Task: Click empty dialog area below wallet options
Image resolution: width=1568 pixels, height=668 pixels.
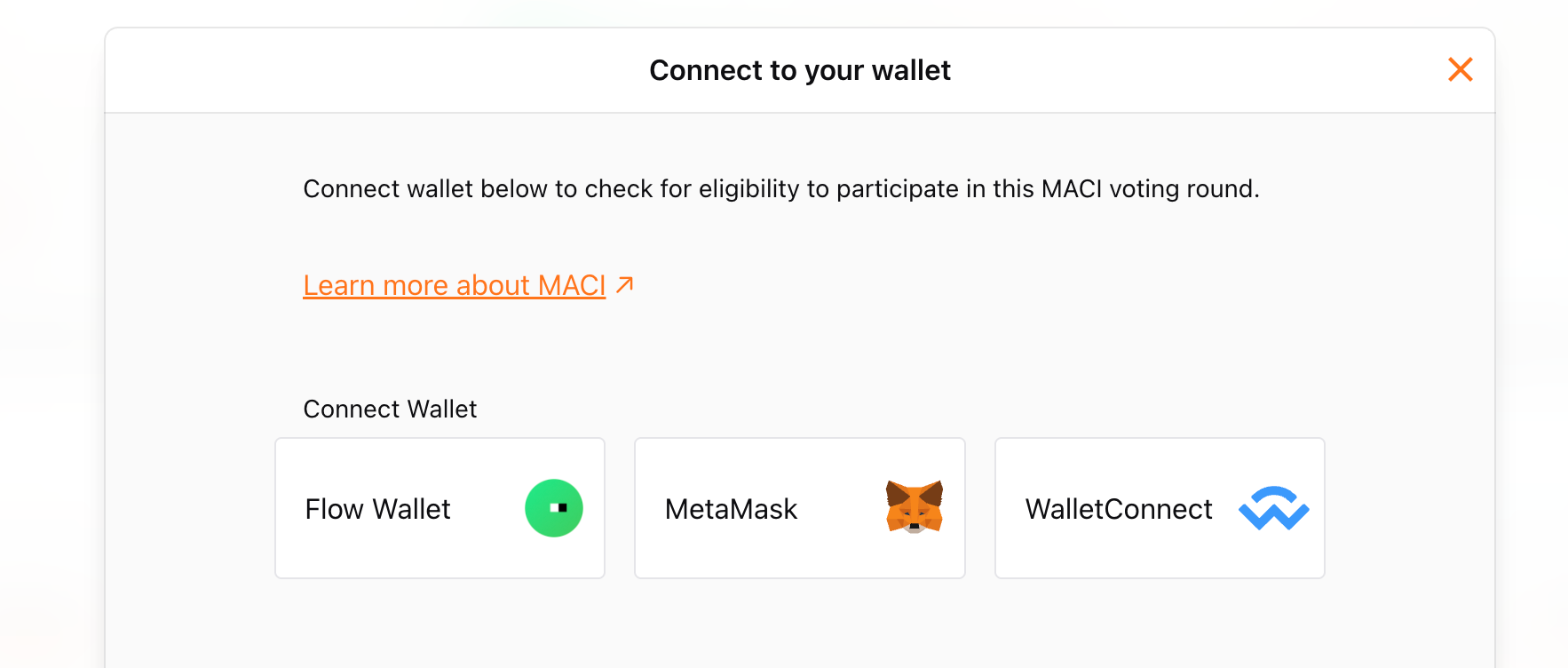Action: pyautogui.click(x=799, y=626)
